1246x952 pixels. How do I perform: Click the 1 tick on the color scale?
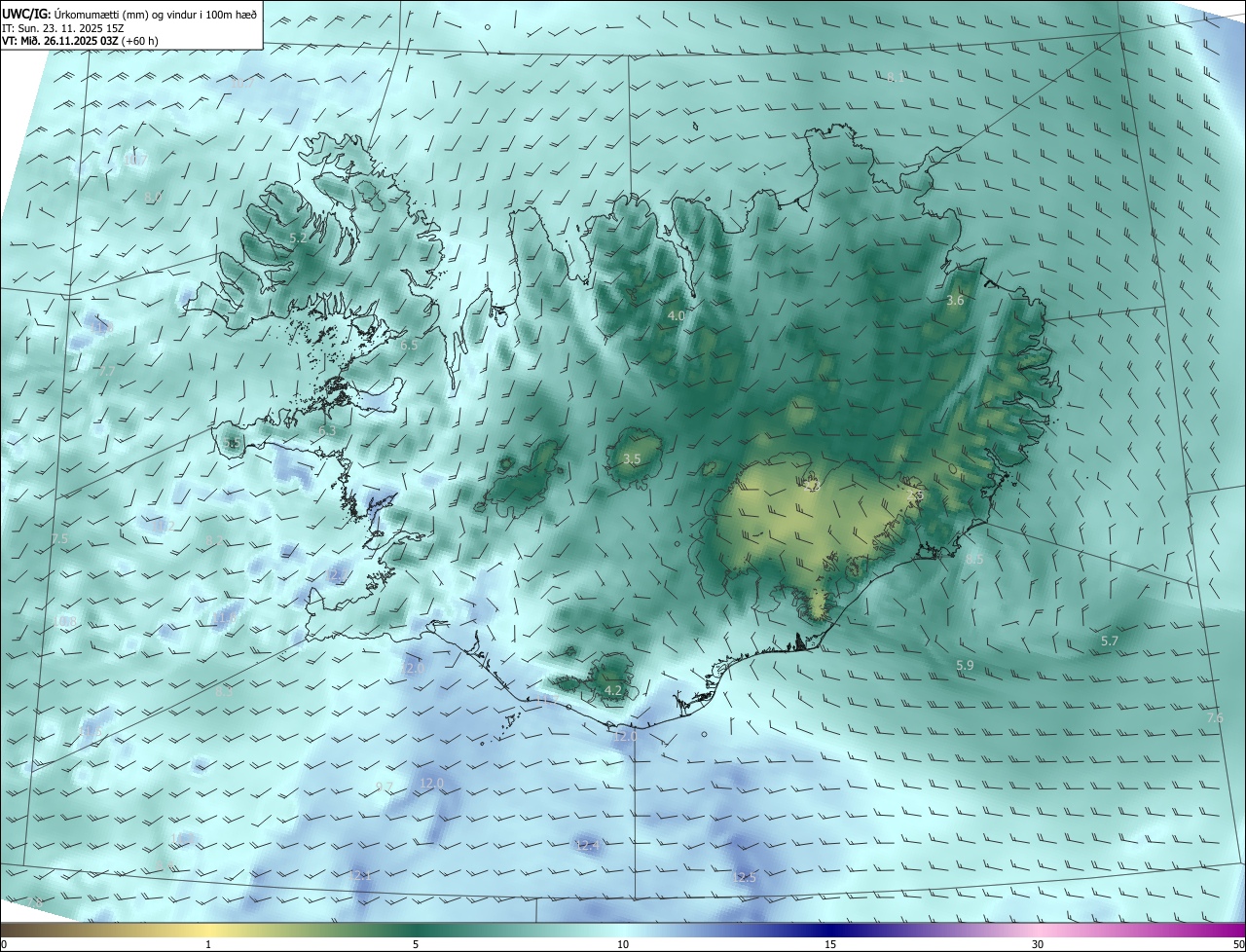(208, 944)
